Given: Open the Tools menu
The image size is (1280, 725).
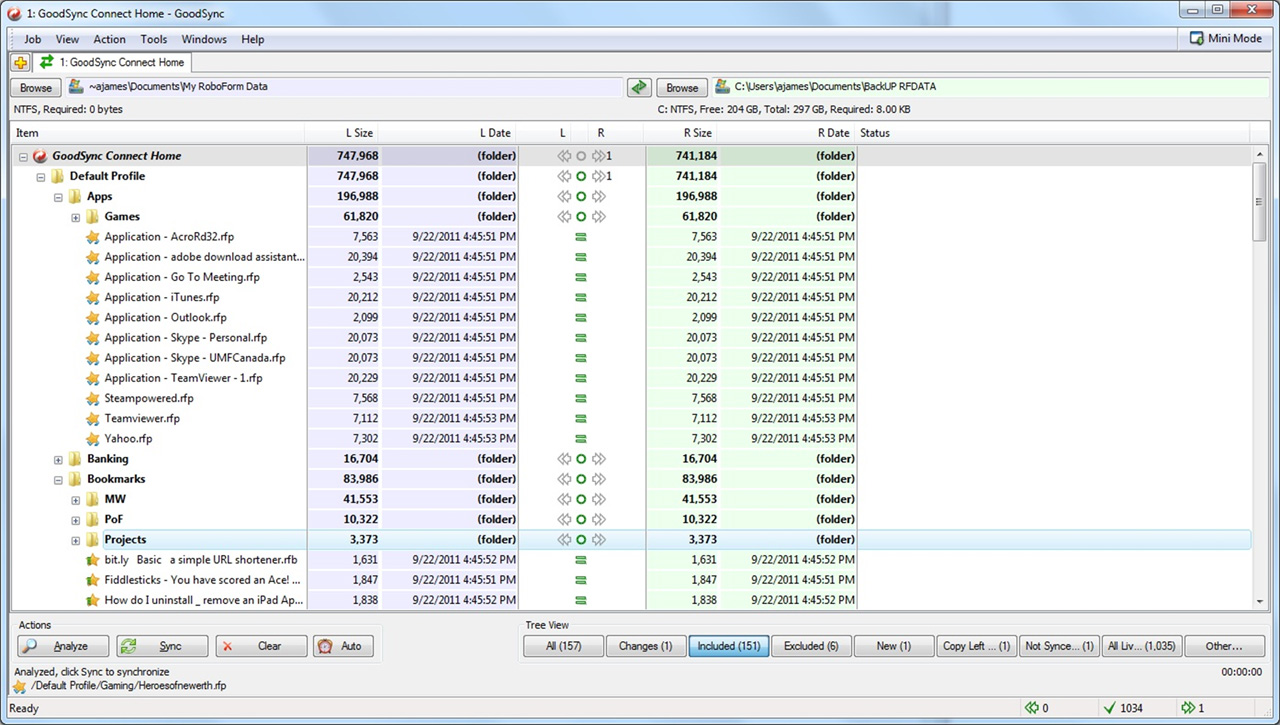Looking at the screenshot, I should tap(153, 39).
